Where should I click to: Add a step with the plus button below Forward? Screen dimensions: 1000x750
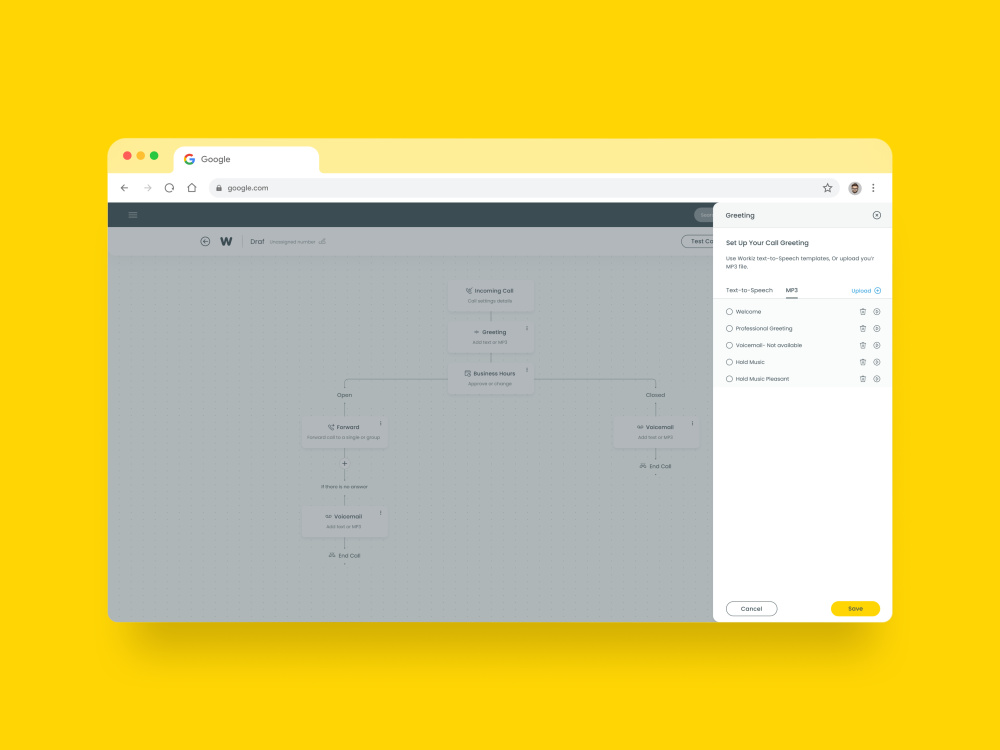tap(344, 464)
